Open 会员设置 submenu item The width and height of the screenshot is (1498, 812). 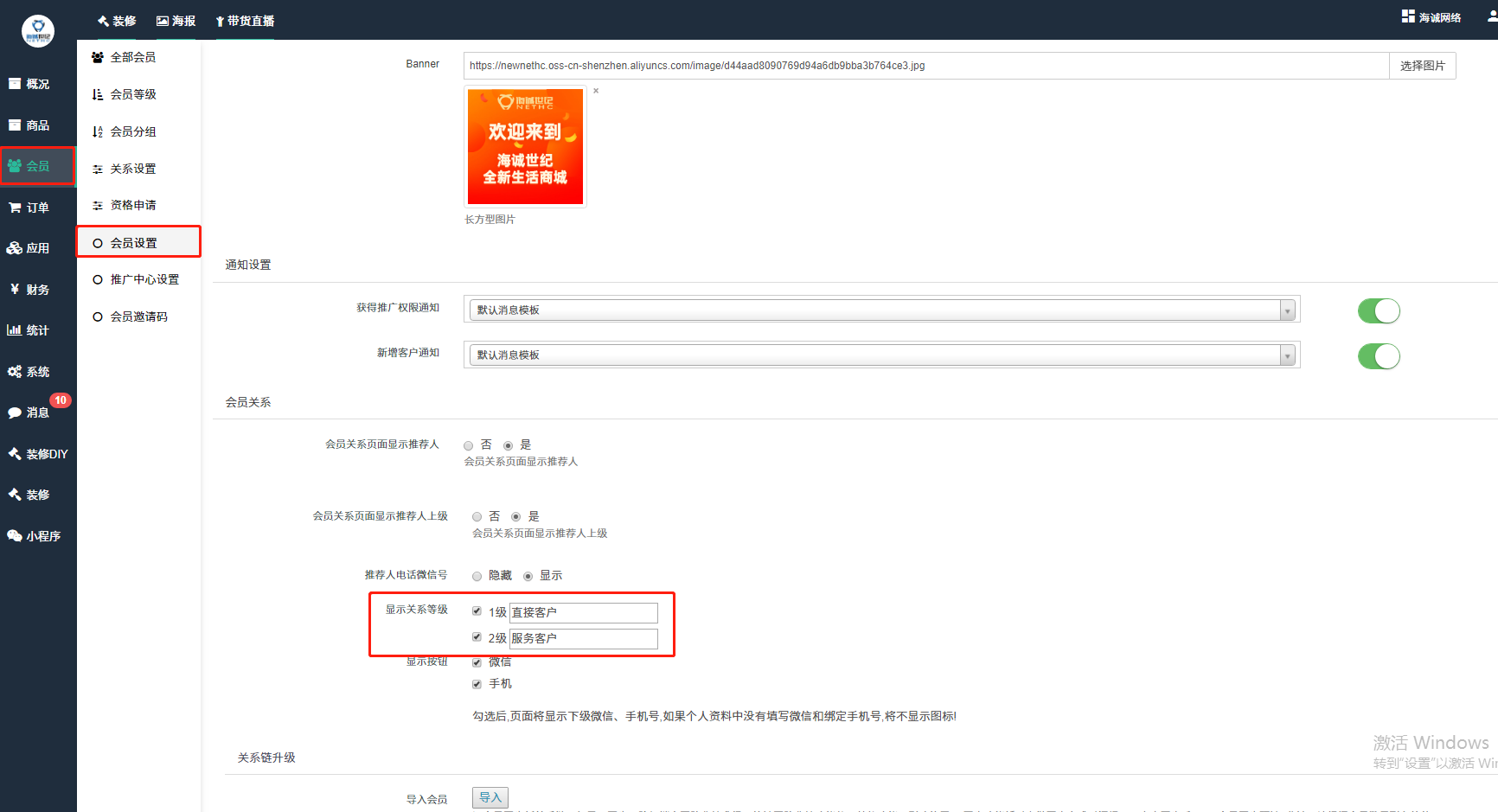pos(138,242)
